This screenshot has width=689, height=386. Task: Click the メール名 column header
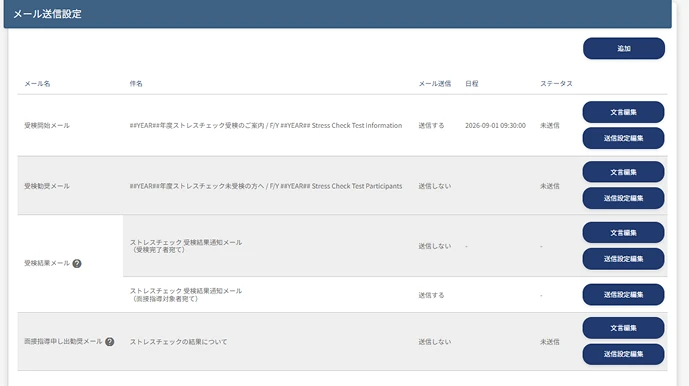37,84
